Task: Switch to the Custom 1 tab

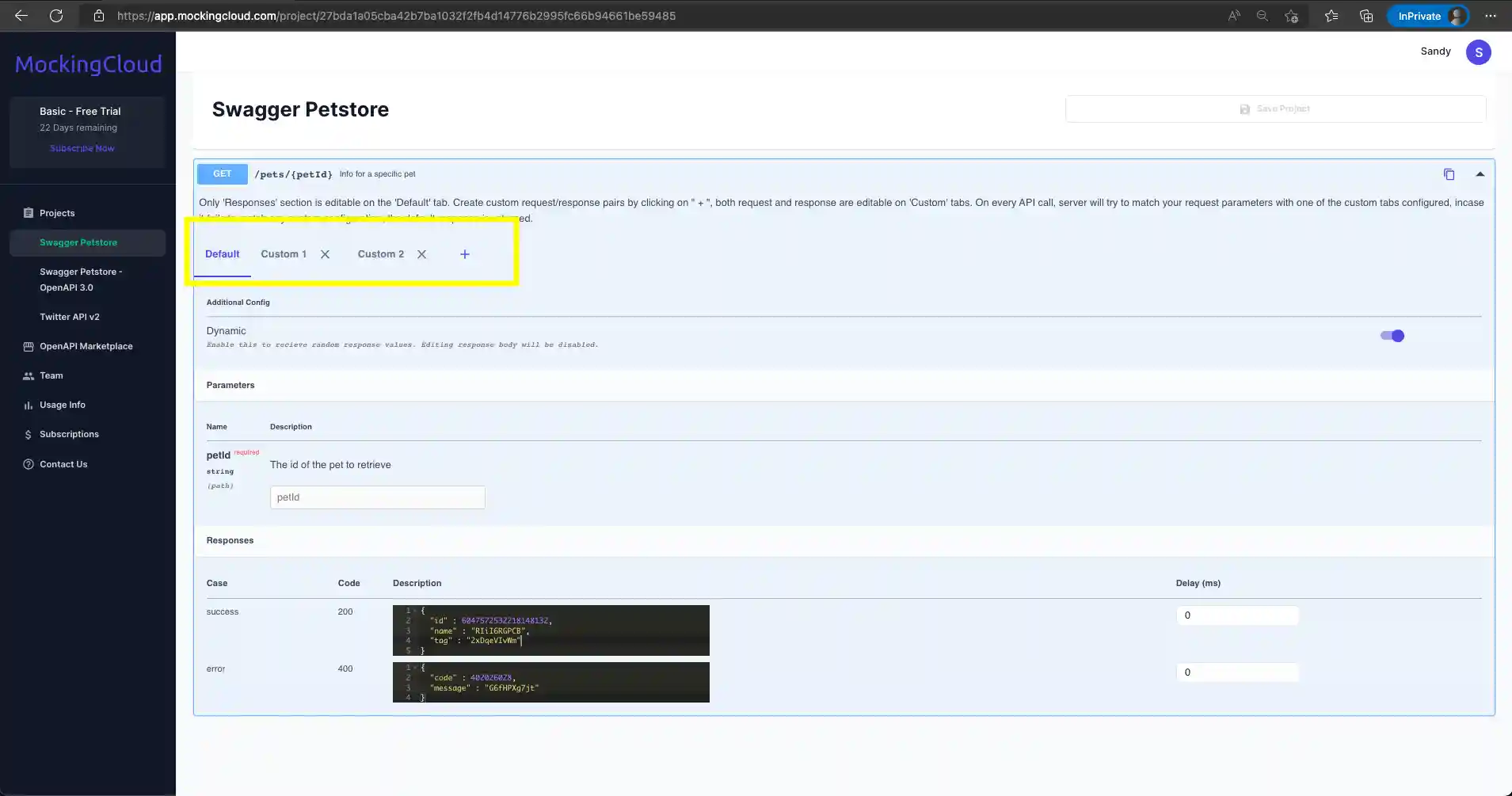Action: point(284,254)
